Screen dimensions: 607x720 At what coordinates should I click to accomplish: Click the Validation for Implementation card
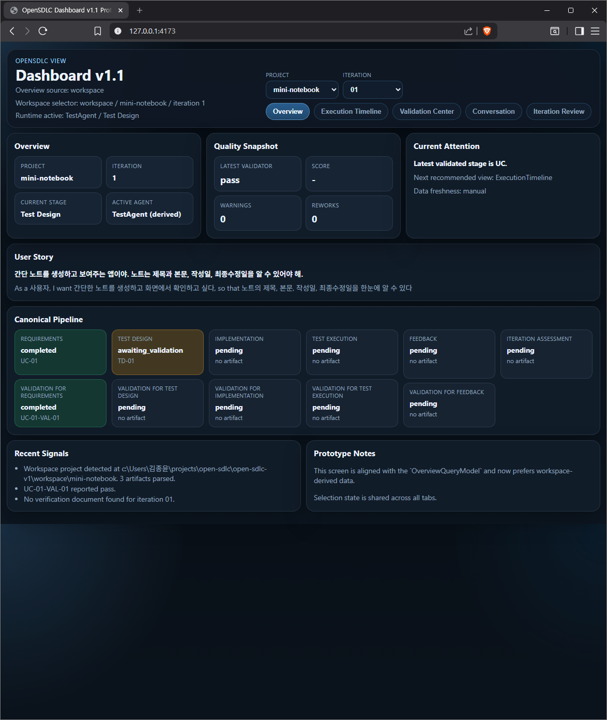point(255,403)
